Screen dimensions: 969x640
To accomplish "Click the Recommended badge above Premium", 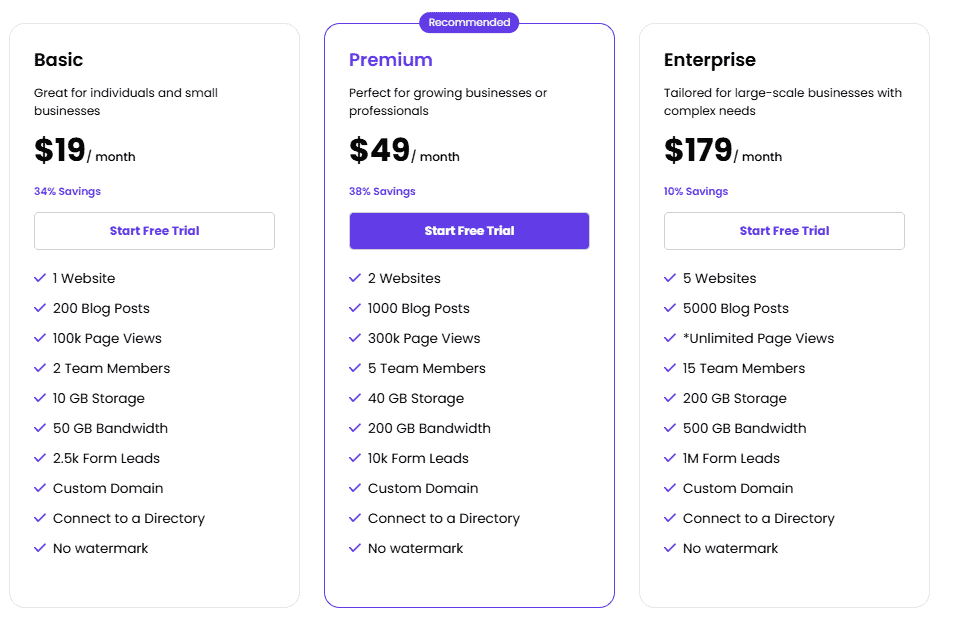I will [x=469, y=21].
